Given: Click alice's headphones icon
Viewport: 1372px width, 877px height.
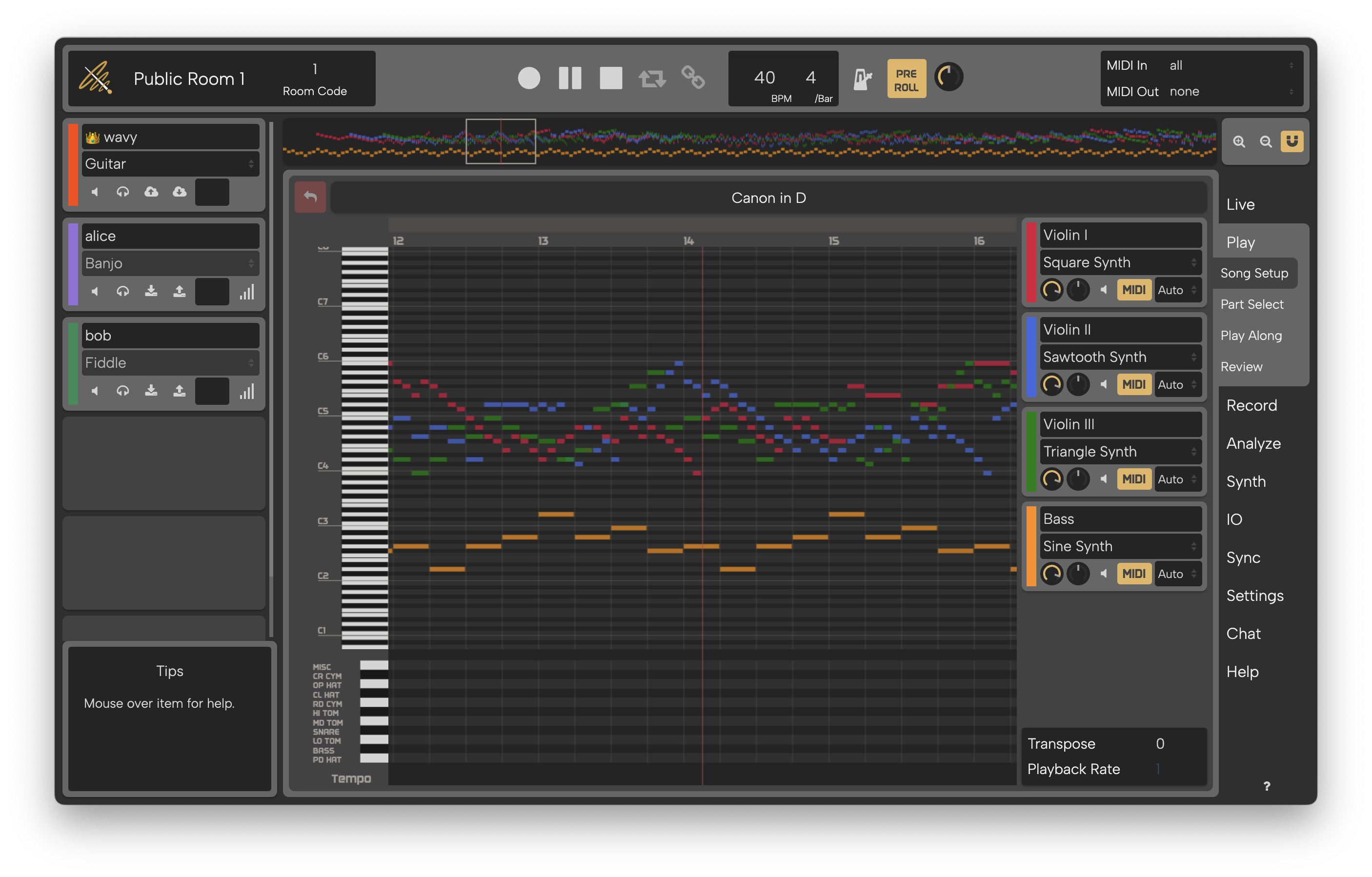Looking at the screenshot, I should (x=122, y=292).
